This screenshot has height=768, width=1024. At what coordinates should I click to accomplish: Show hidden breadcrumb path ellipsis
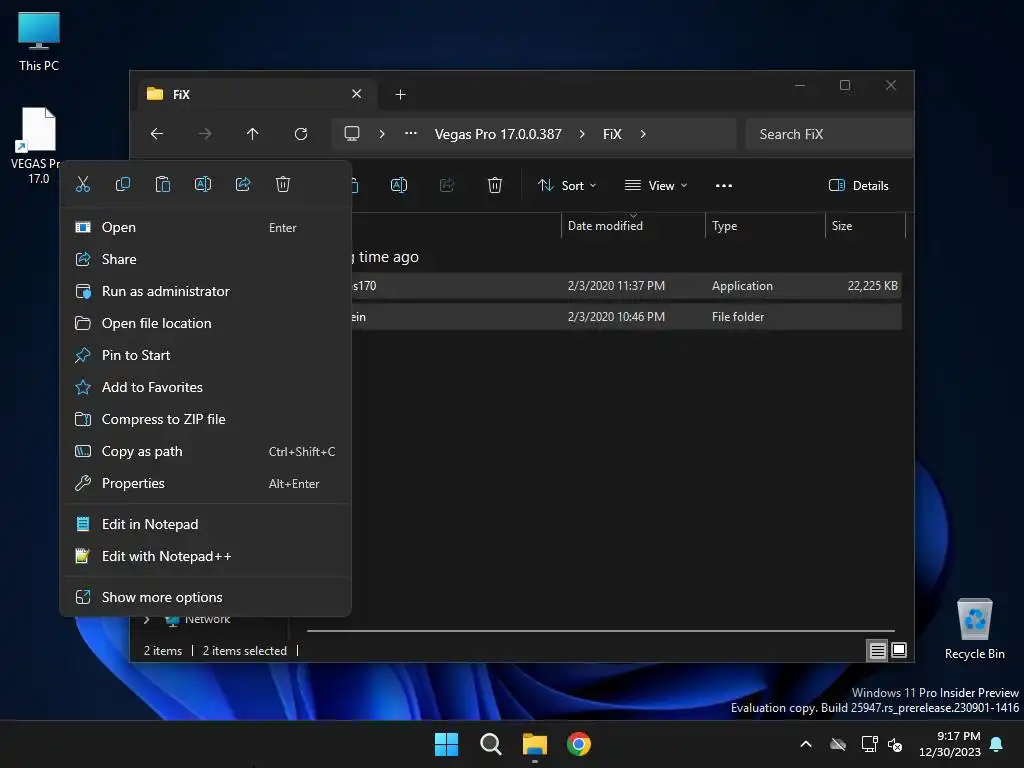coord(411,133)
